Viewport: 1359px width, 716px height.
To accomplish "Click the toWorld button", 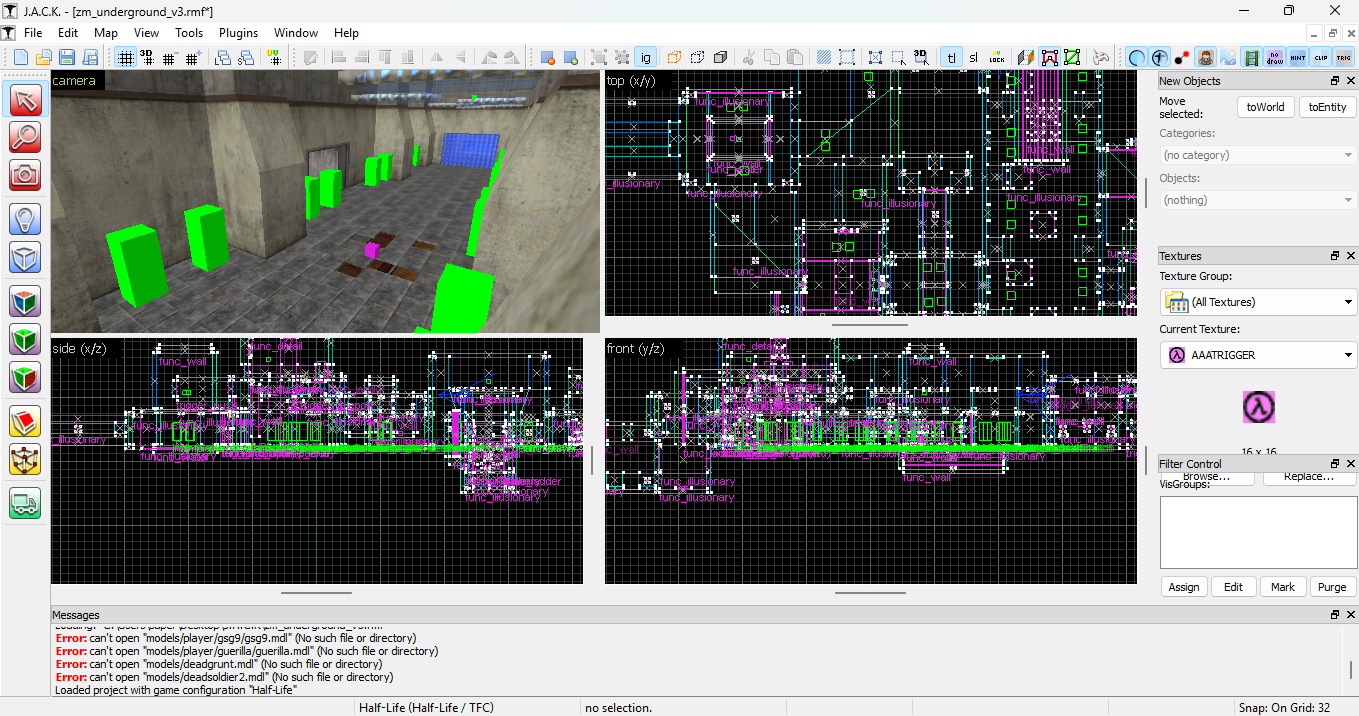I will pos(1265,107).
